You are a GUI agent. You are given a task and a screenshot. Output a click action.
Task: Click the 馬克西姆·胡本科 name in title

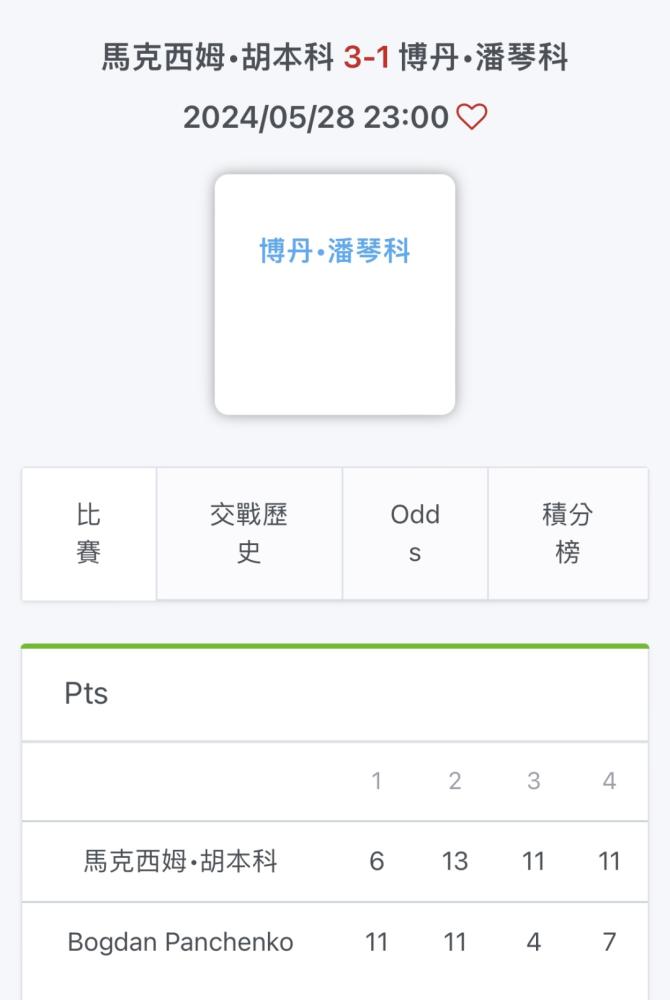point(217,57)
